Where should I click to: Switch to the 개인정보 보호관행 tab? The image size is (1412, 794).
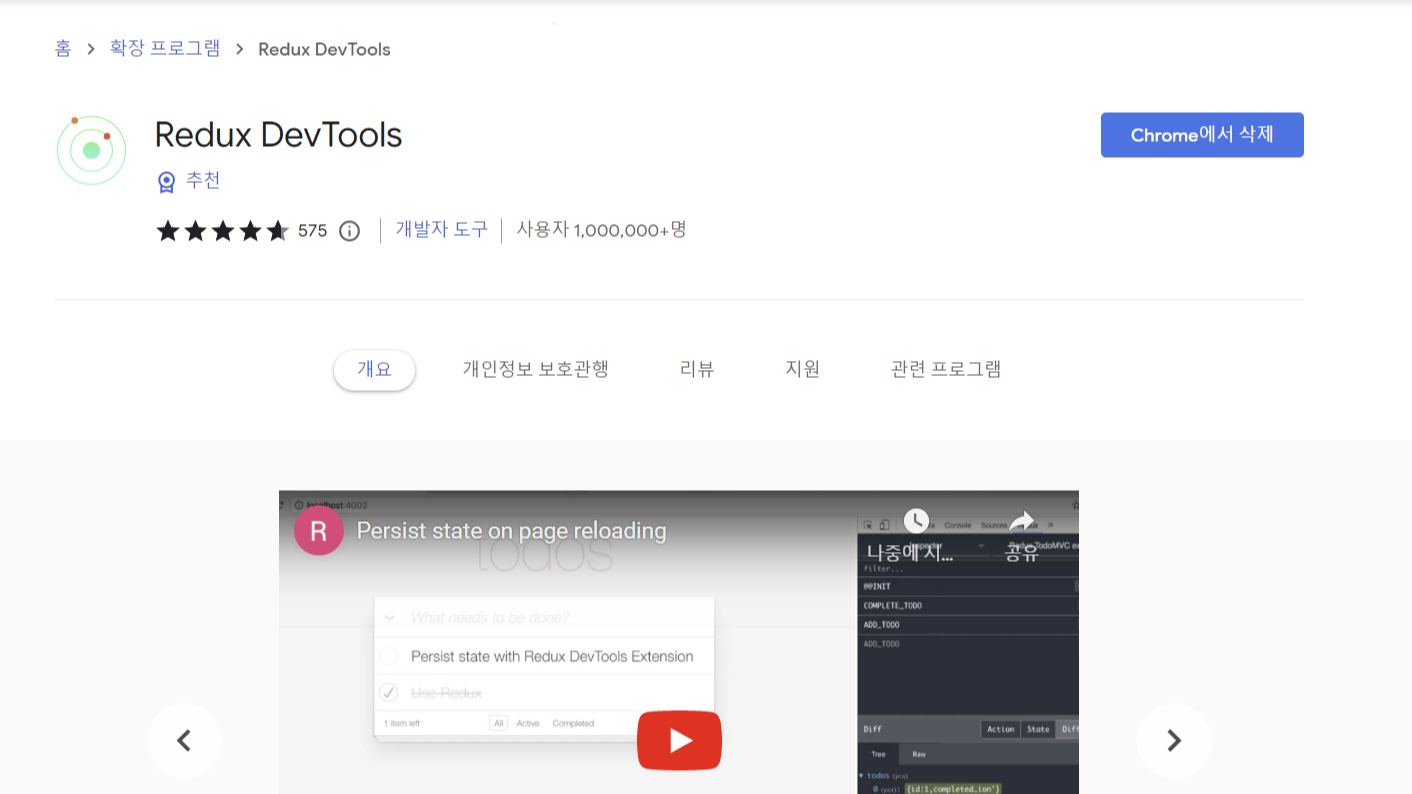tap(535, 369)
